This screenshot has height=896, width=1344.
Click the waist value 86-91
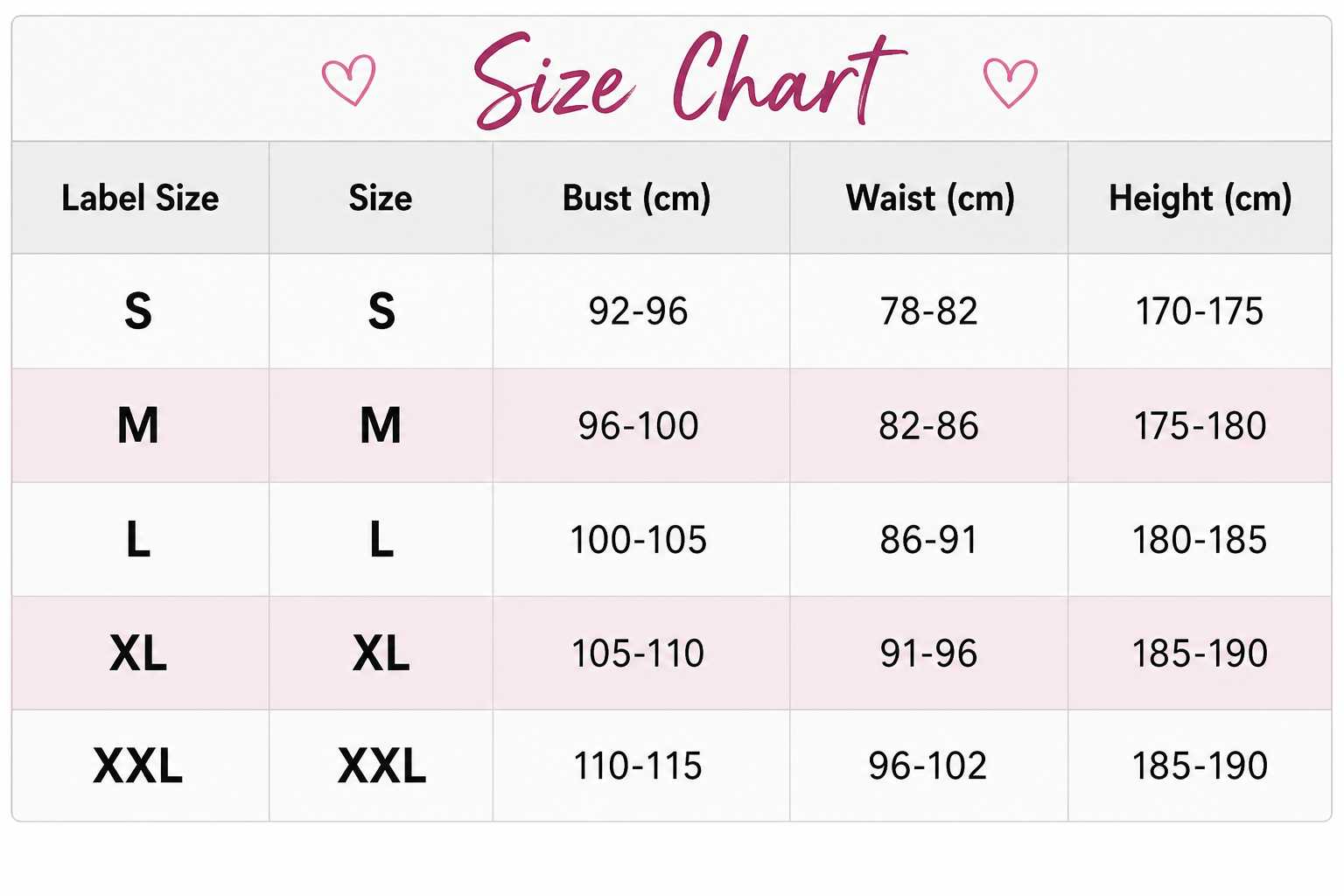pos(929,540)
